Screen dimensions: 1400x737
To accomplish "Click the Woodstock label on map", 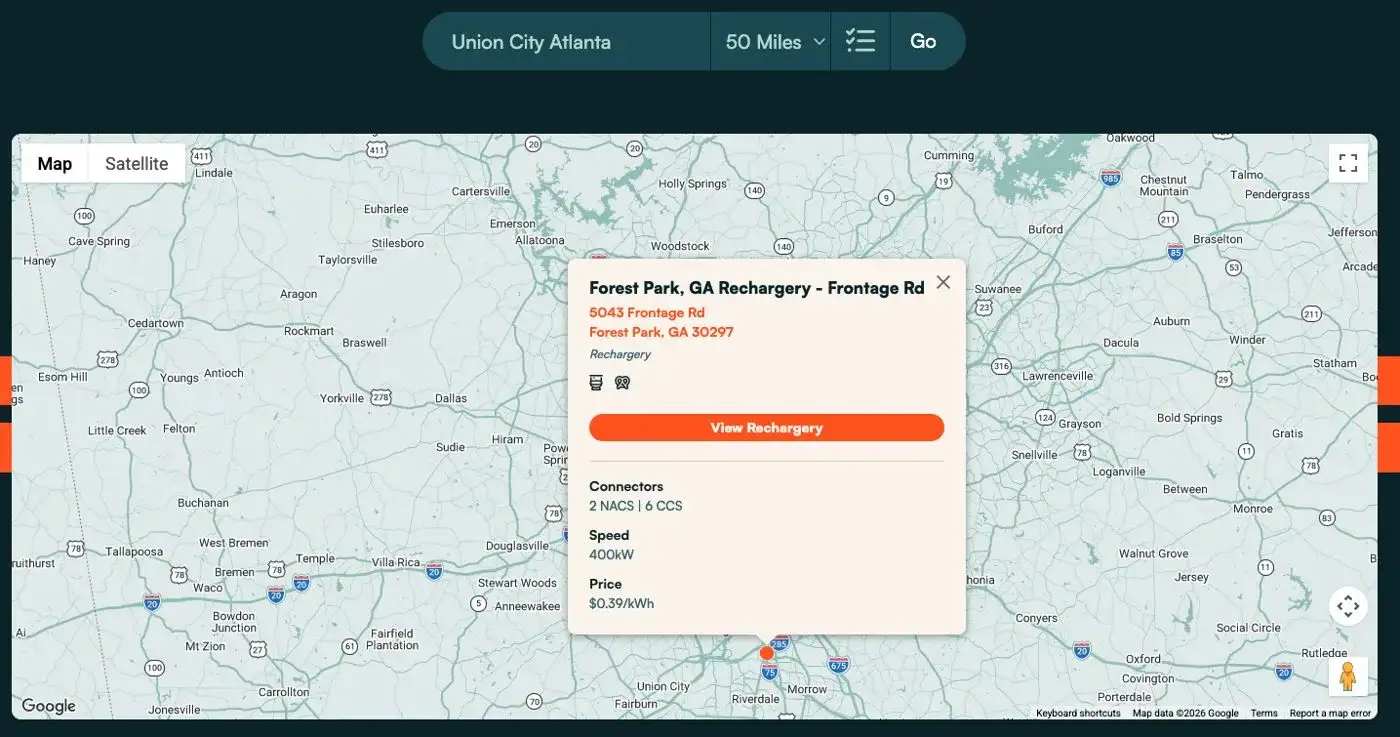I will 680,246.
